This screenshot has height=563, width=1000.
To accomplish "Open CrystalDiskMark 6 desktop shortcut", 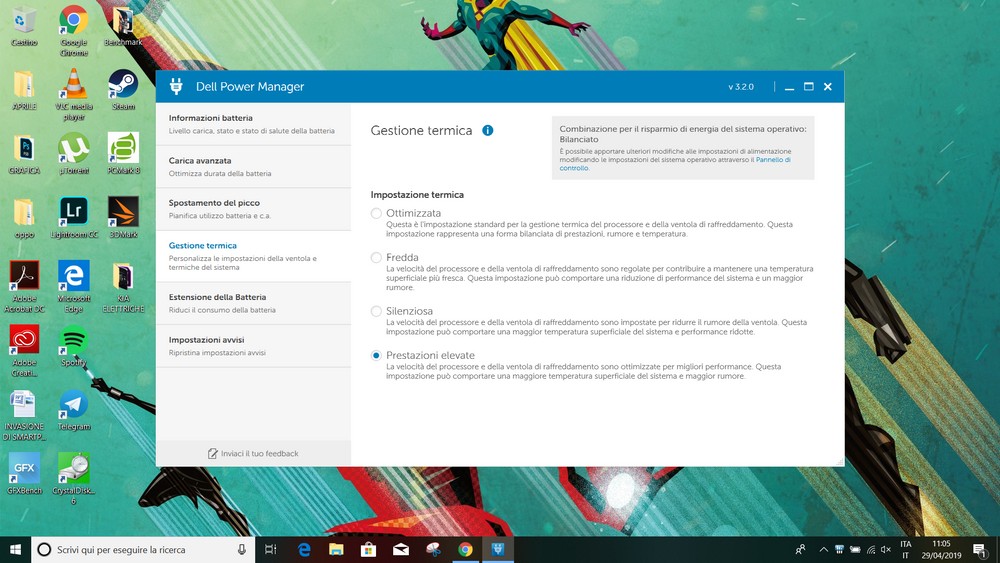I will coord(73,478).
